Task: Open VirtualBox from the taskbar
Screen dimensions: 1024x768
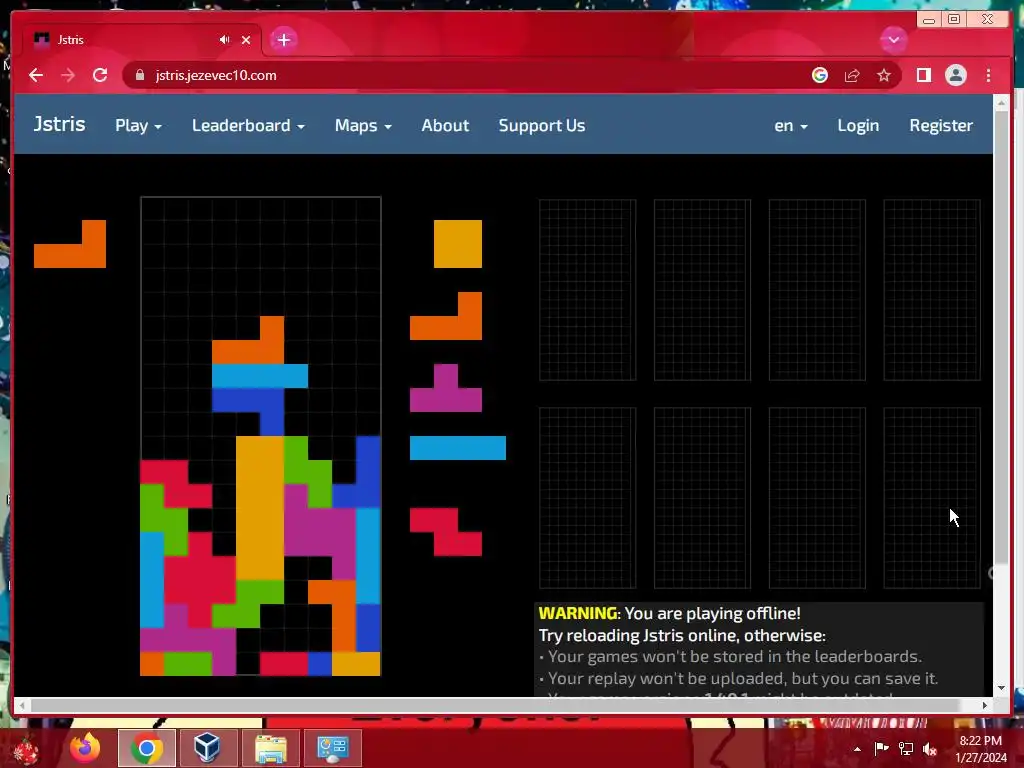Action: pos(207,748)
